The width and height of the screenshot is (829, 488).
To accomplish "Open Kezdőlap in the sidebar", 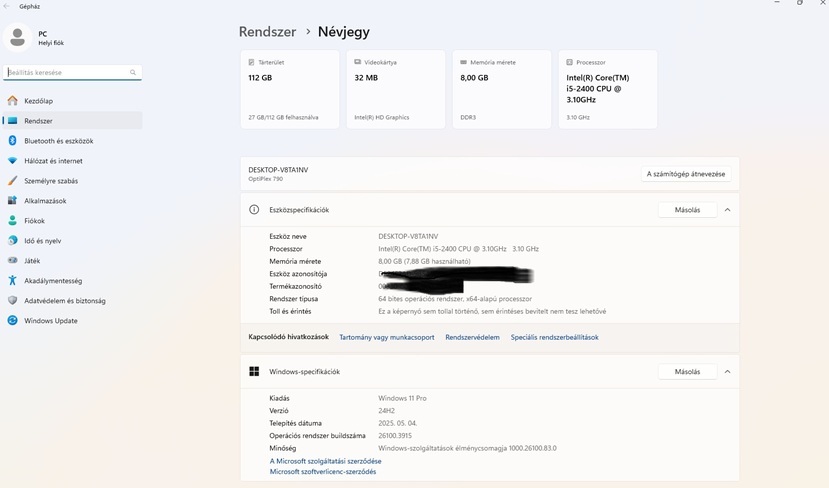I will pos(72,100).
